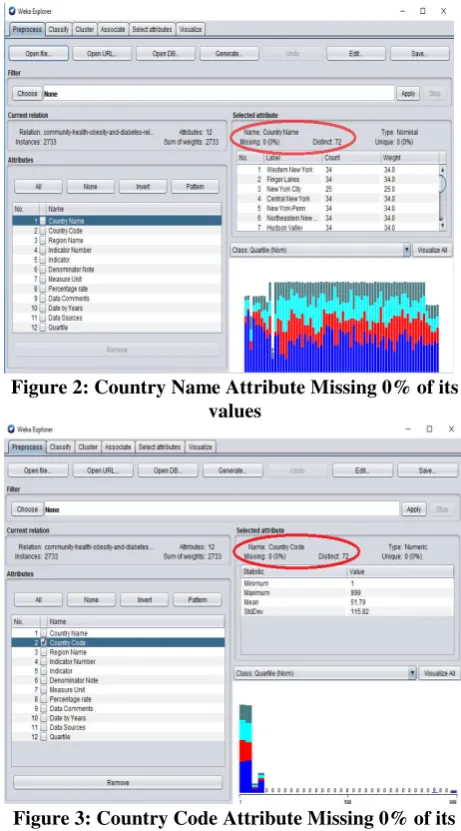
Task: Enable the Indicator Number checkbox in the Figure 2 window
Action: [x=43, y=250]
